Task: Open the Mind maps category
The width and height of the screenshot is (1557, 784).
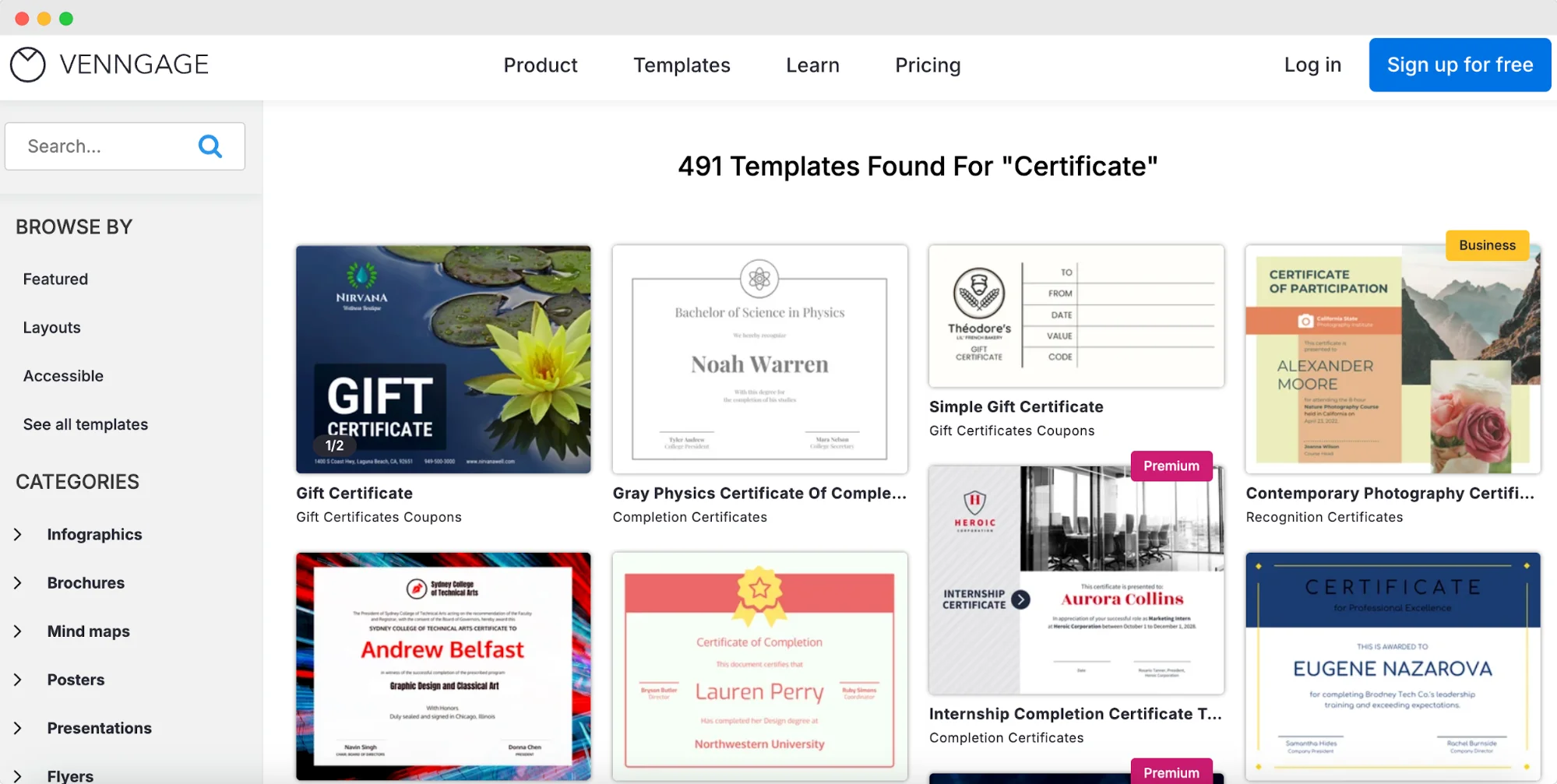Action: point(88,631)
